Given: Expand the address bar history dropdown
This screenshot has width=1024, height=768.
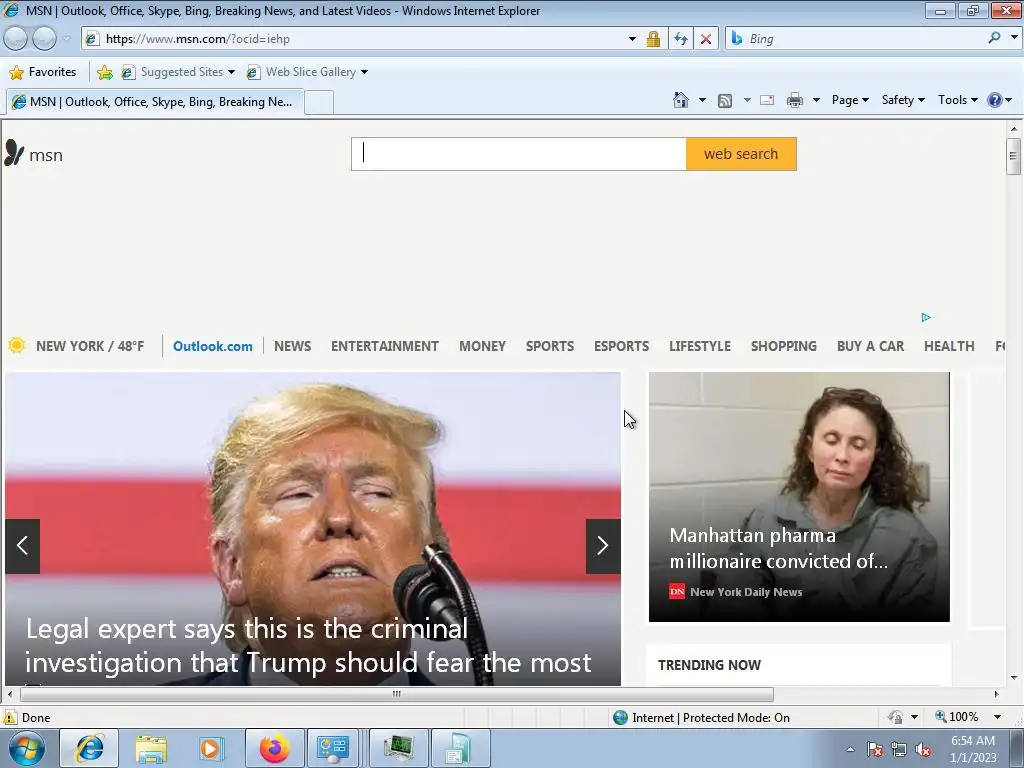Looking at the screenshot, I should pyautogui.click(x=632, y=39).
